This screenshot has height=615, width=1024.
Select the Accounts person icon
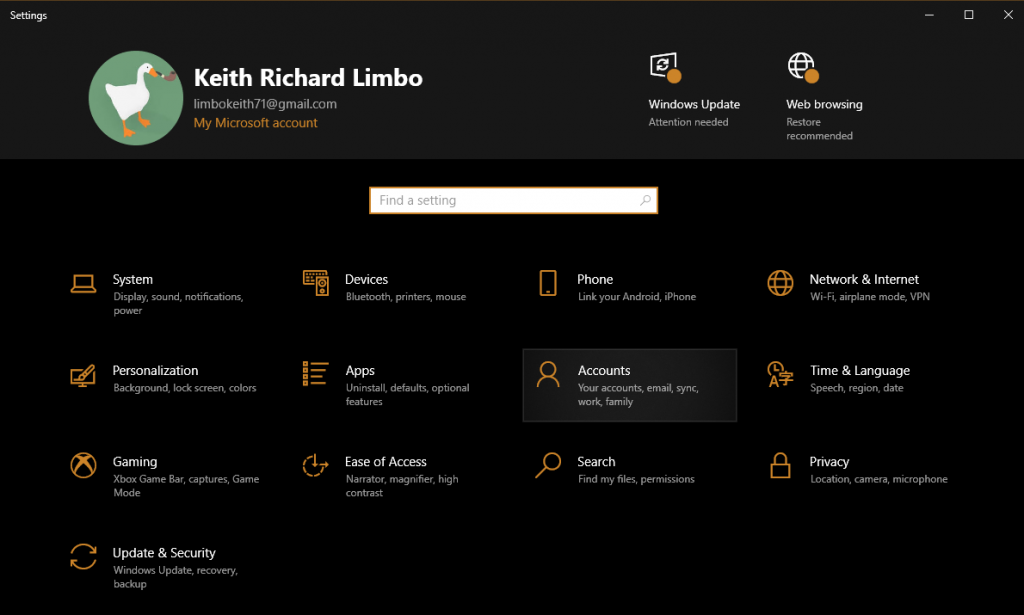(548, 374)
